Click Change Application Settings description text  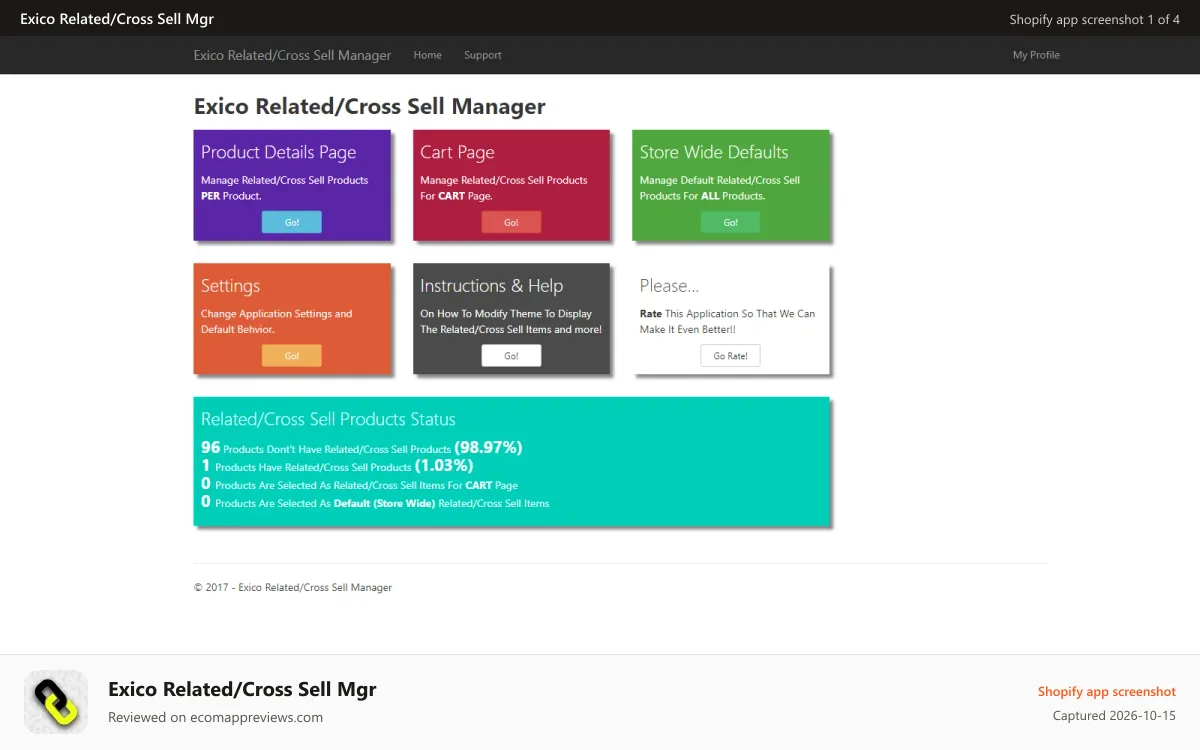click(x=276, y=321)
